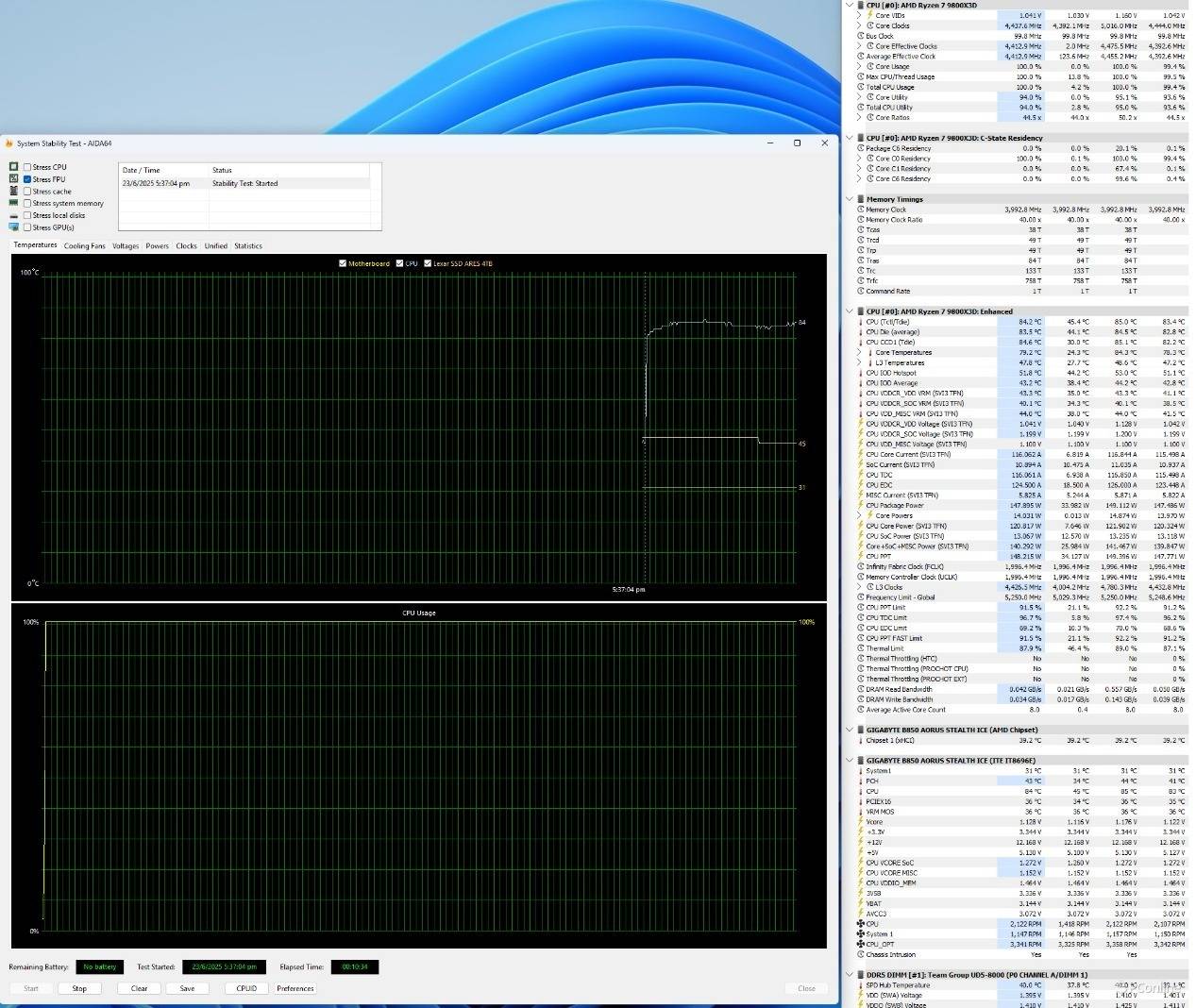Screen dimensions: 1196x1008
Task: Toggle the Motherboard graph legend checkbox
Action: tap(342, 263)
